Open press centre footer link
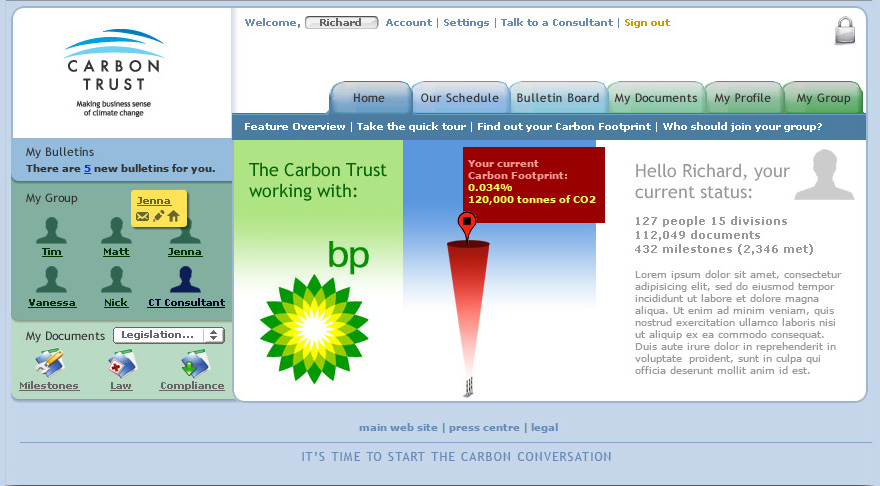Image resolution: width=880 pixels, height=486 pixels. 484,427
